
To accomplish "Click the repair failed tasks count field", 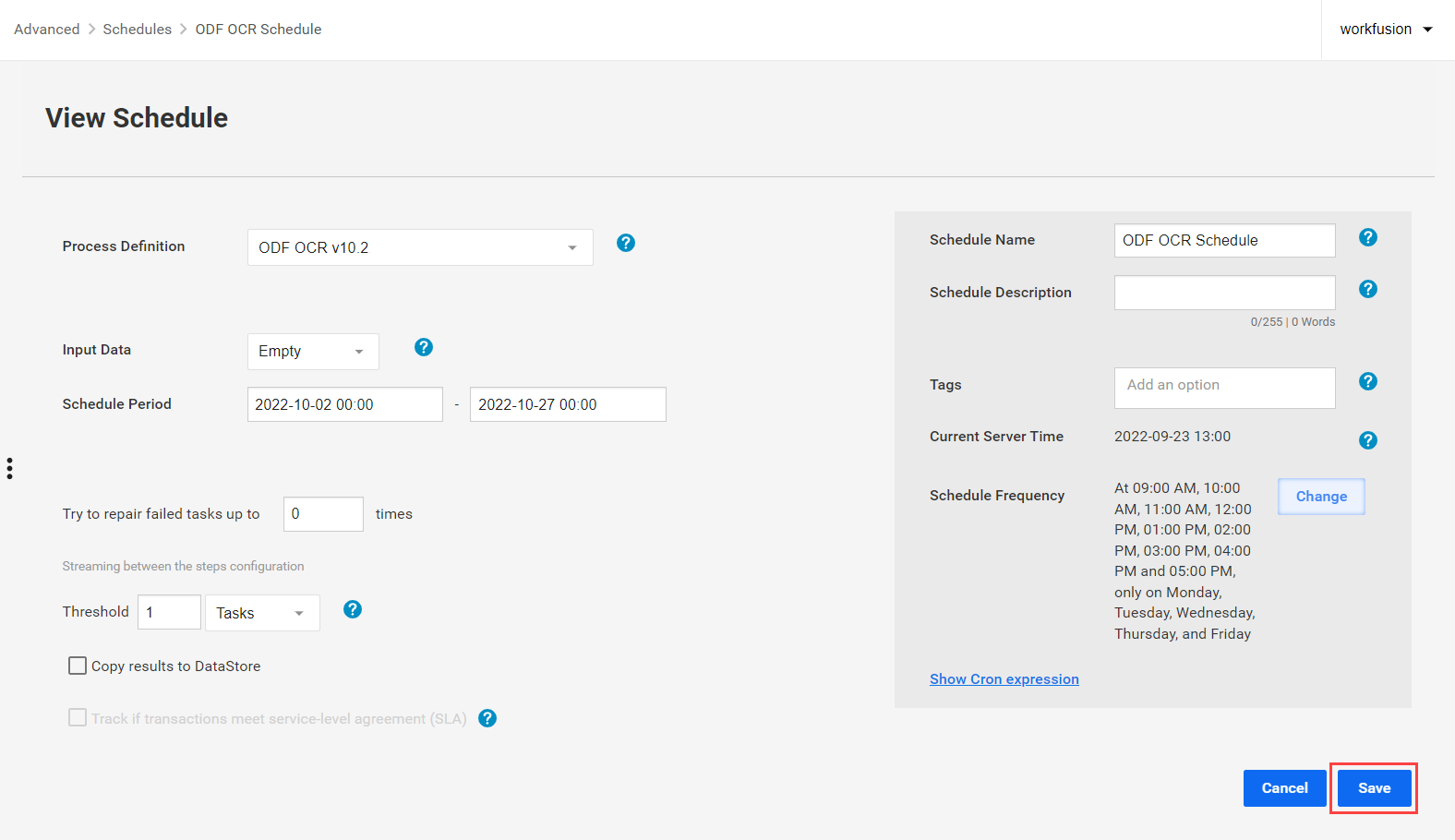I will click(323, 514).
